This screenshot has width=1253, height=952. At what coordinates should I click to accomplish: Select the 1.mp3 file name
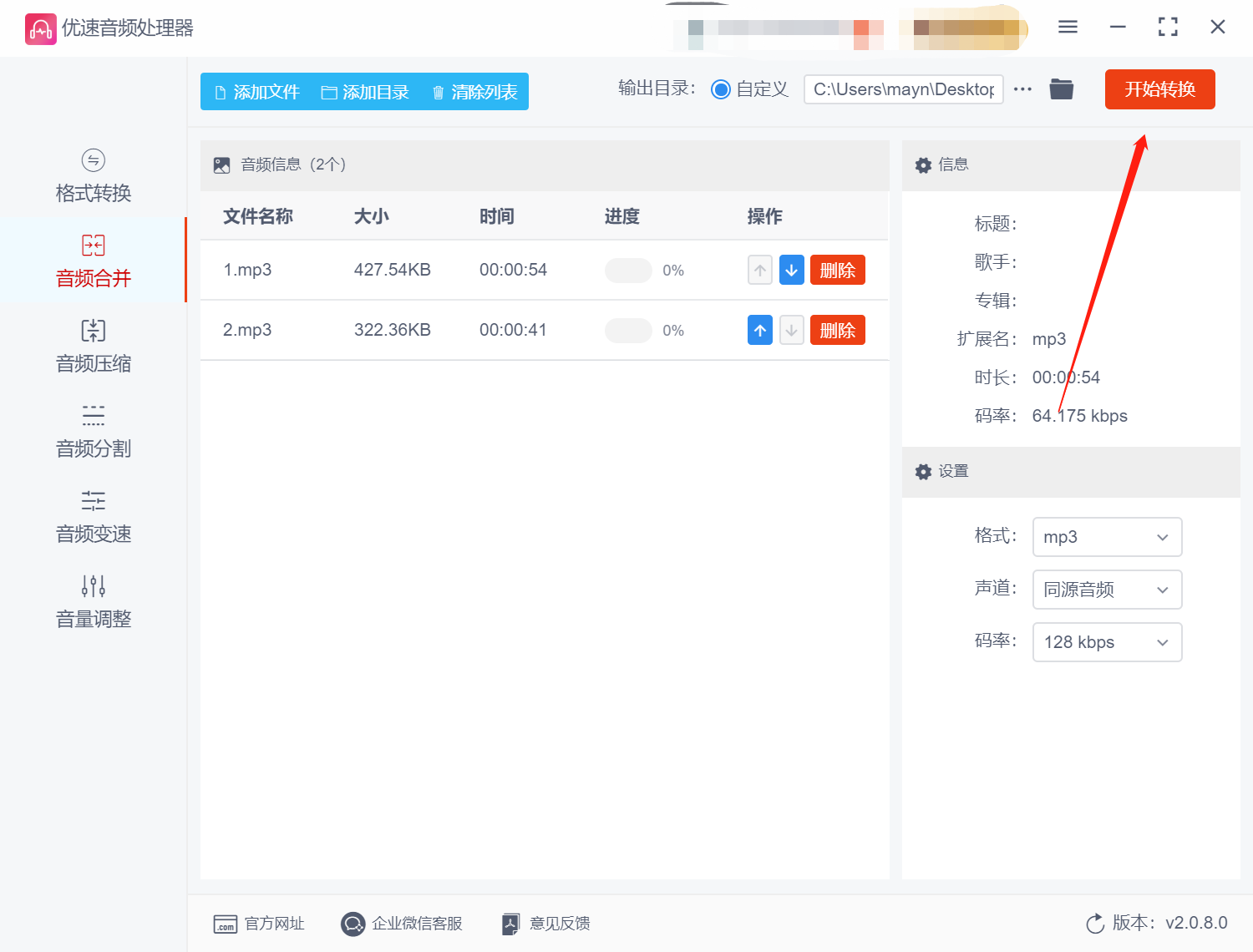(247, 270)
